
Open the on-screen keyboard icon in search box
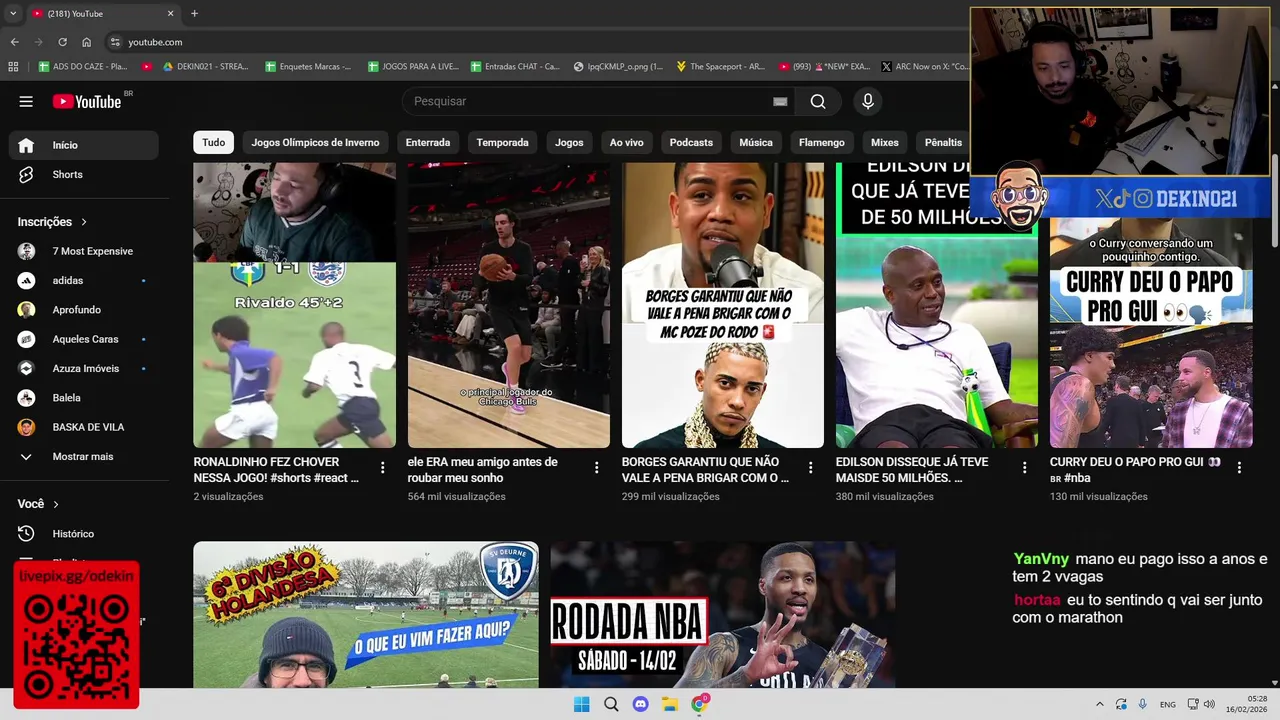[x=780, y=101]
